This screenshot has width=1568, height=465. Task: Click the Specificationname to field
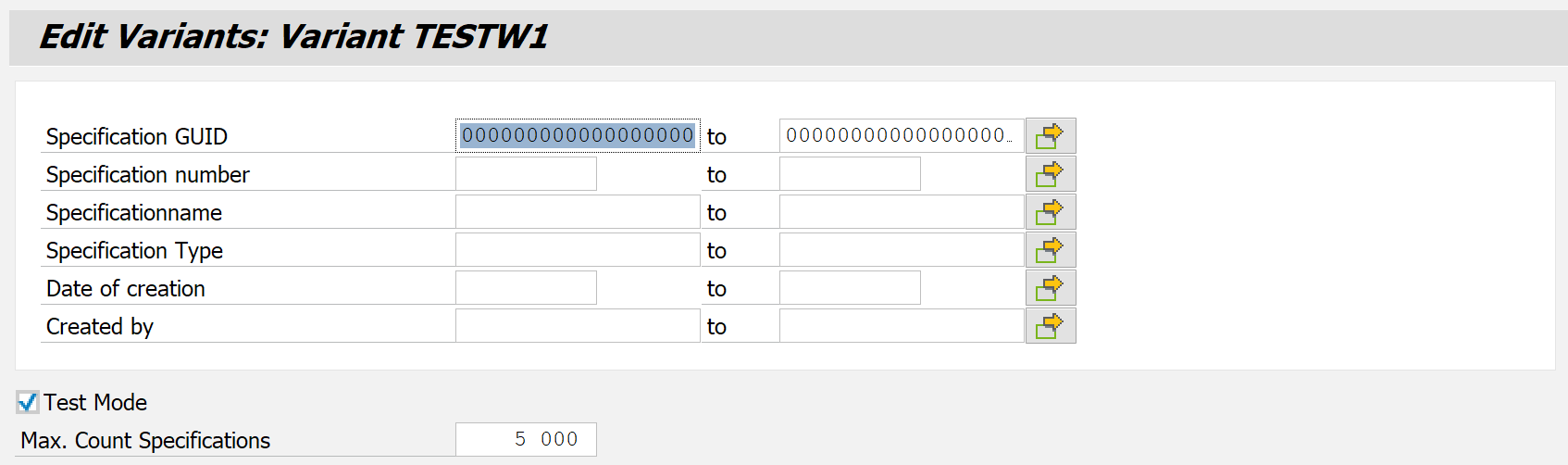click(x=901, y=212)
